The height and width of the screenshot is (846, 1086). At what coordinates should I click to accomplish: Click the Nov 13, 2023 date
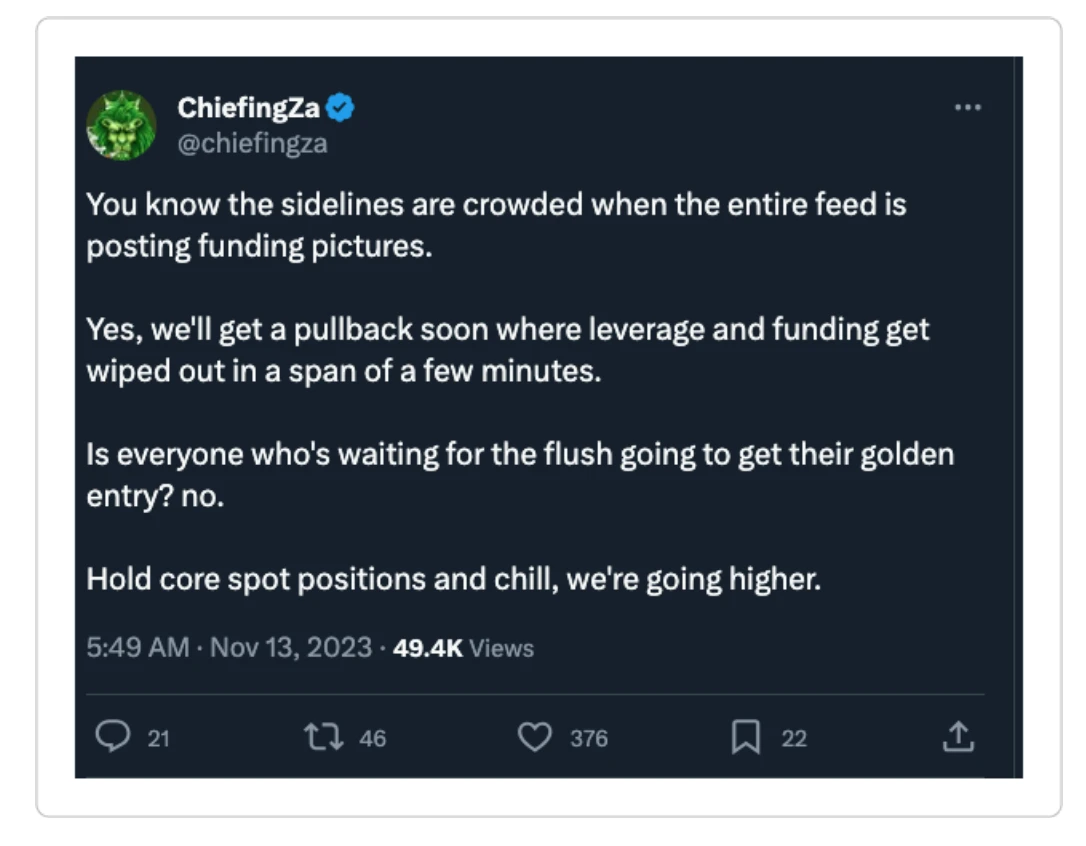(289, 648)
